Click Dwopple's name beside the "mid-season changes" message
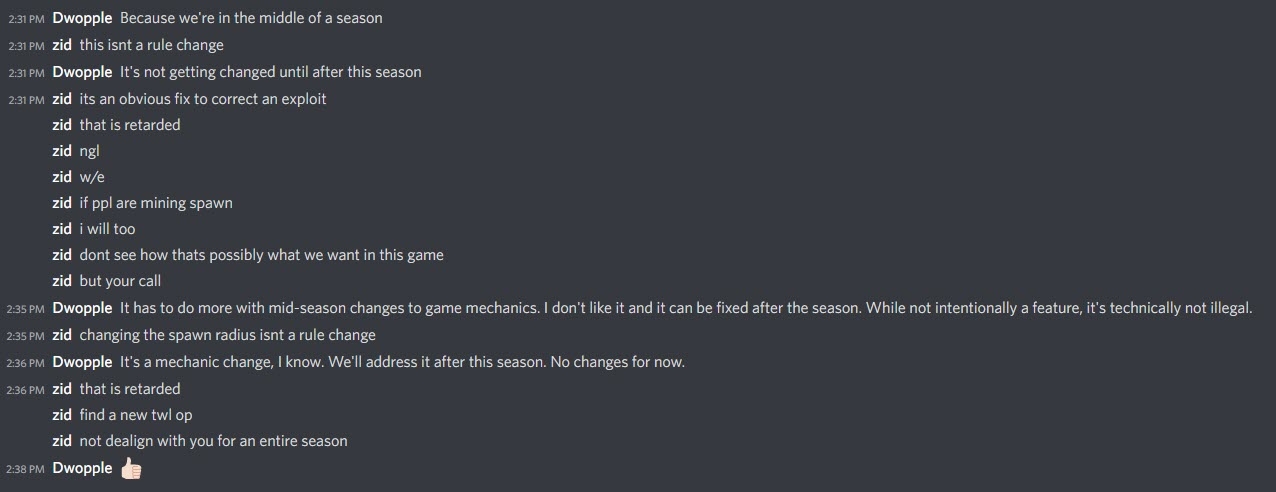This screenshot has height=492, width=1276. [x=82, y=308]
